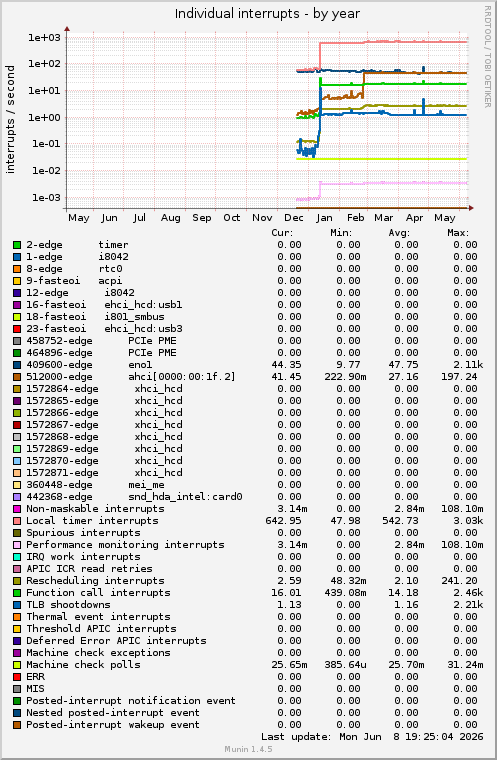
Task: Click the Cur: column header
Action: tap(282, 233)
